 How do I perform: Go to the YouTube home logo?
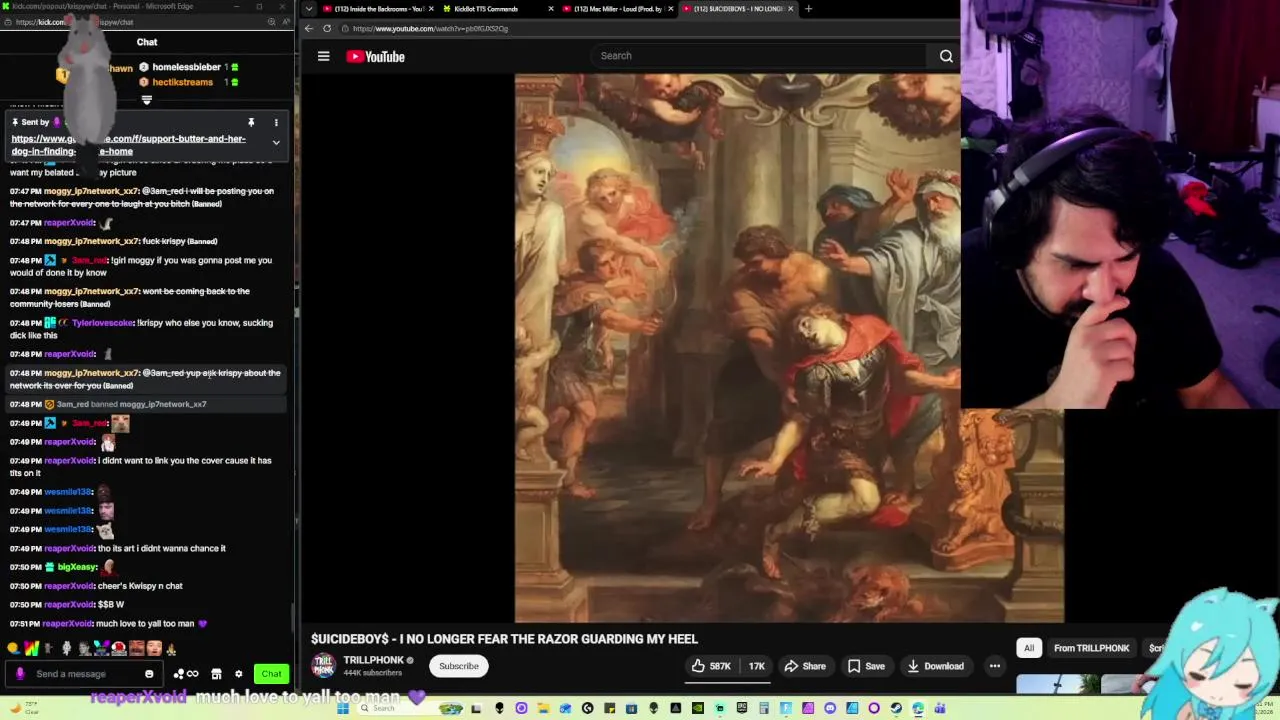(375, 57)
